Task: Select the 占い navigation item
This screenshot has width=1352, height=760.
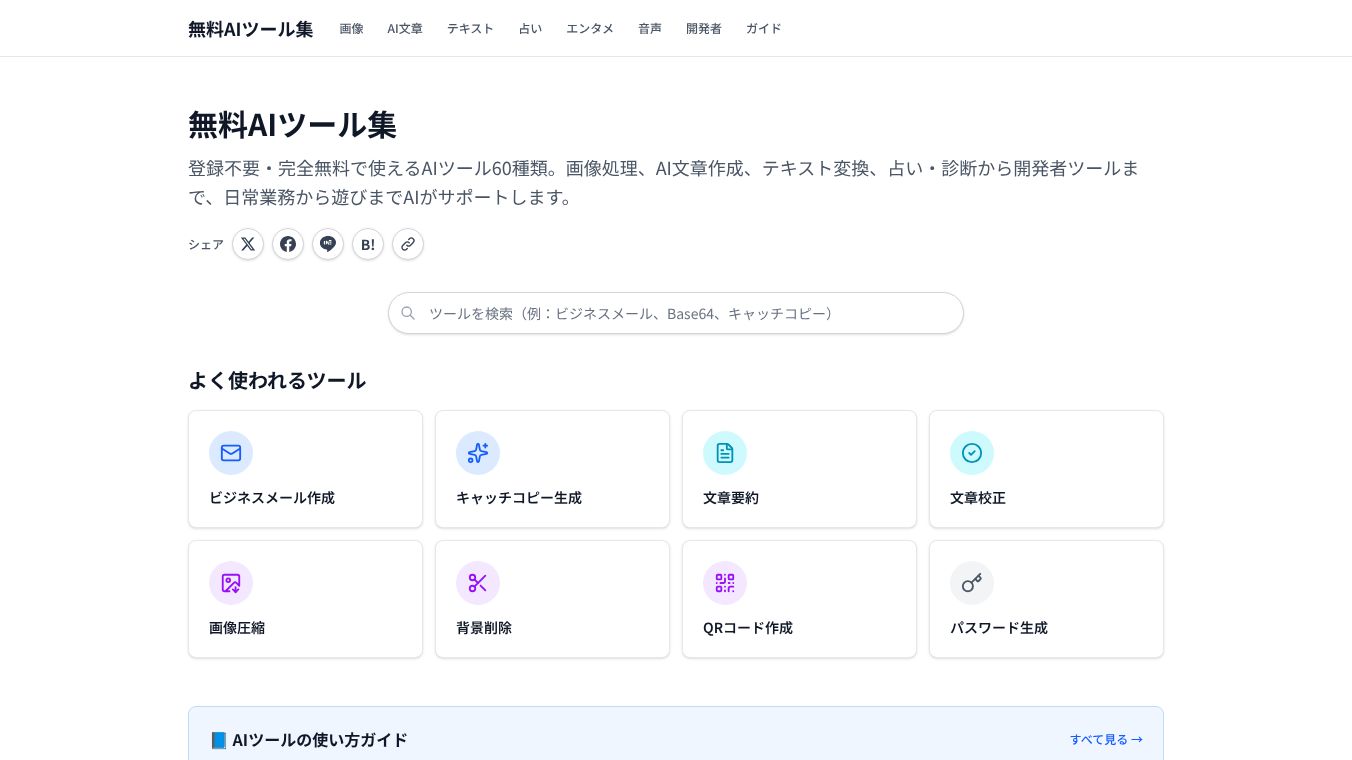Action: pyautogui.click(x=530, y=28)
